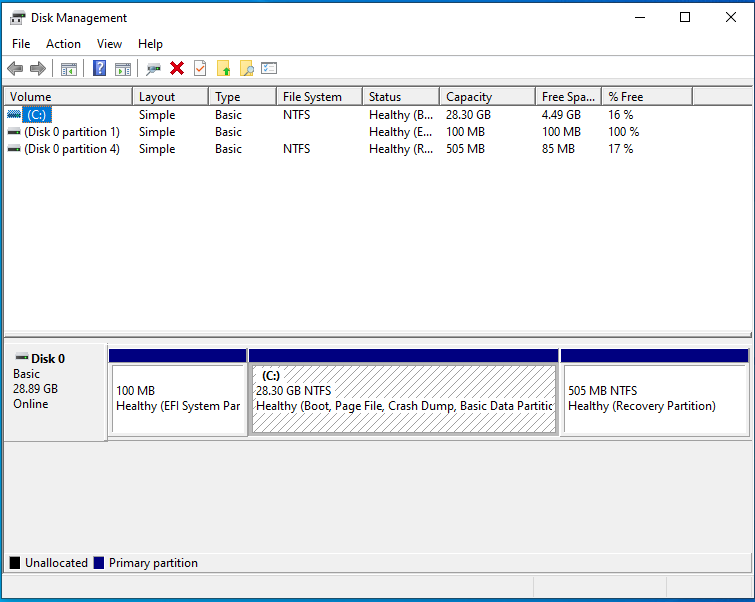Click the Disk 0 Basic Online label panel

(x=55, y=393)
